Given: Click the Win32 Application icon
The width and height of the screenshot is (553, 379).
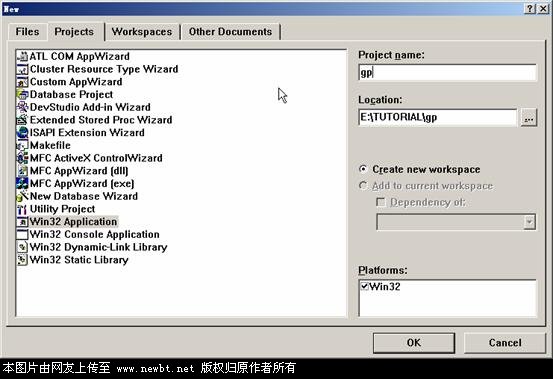Looking at the screenshot, I should 22,222.
